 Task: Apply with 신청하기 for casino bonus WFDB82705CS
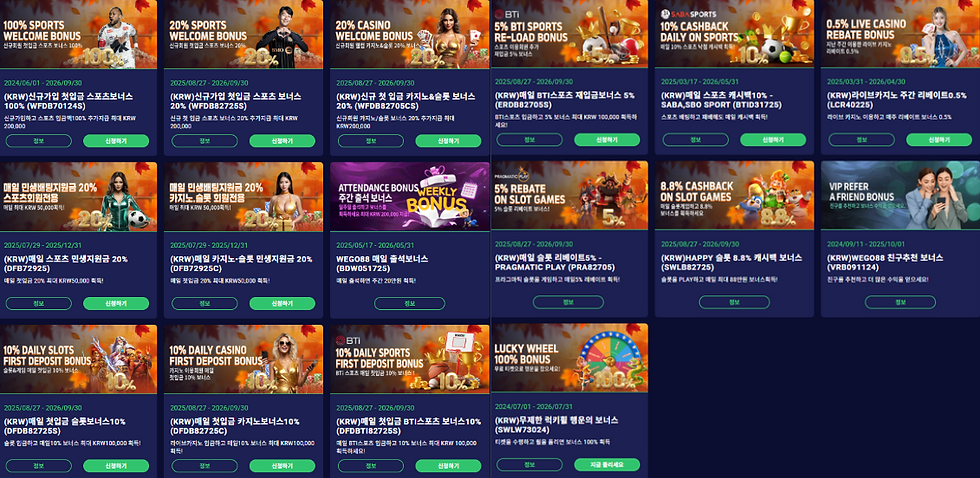coord(448,141)
